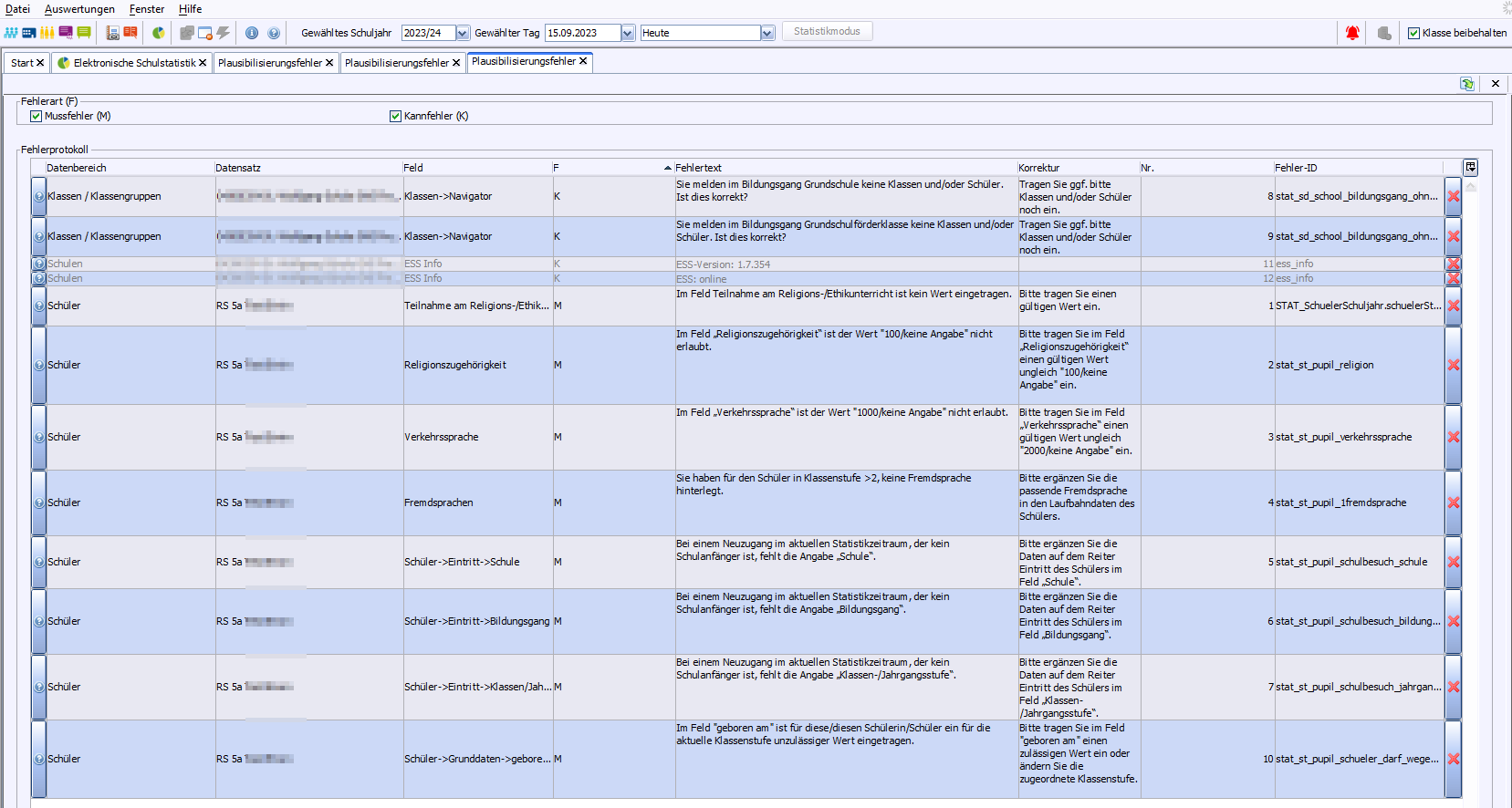The width and height of the screenshot is (1512, 808).
Task: Click the pie chart statistics toolbar icon
Action: 159,33
